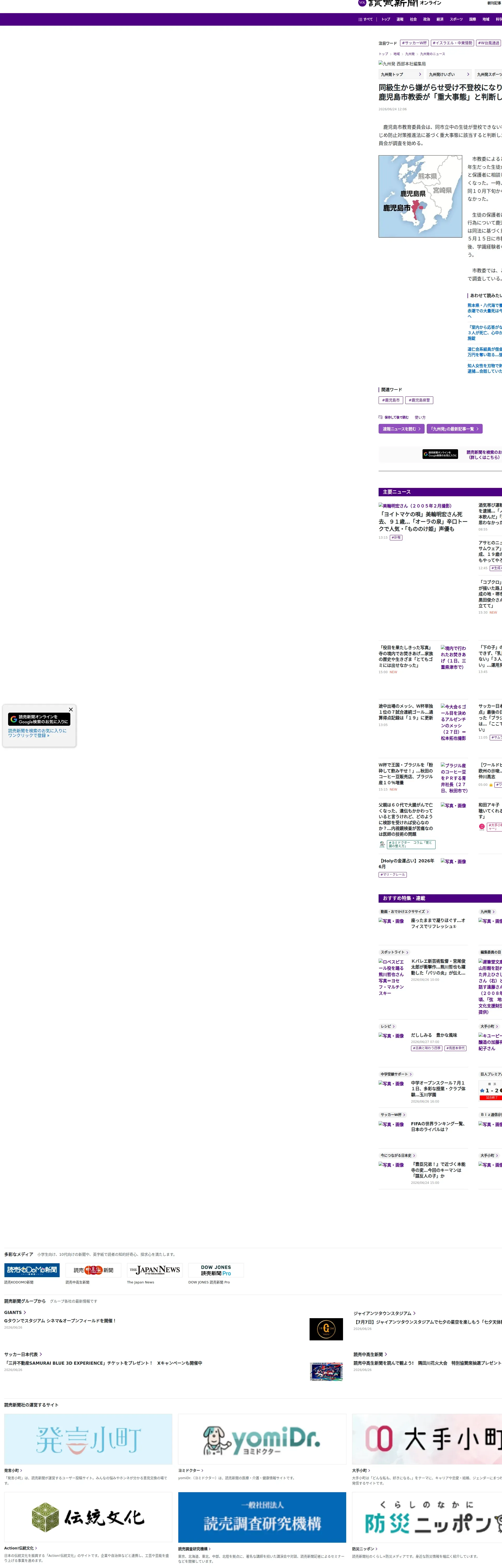Click the 読売中高生新聞 logo

(x=93, y=1270)
